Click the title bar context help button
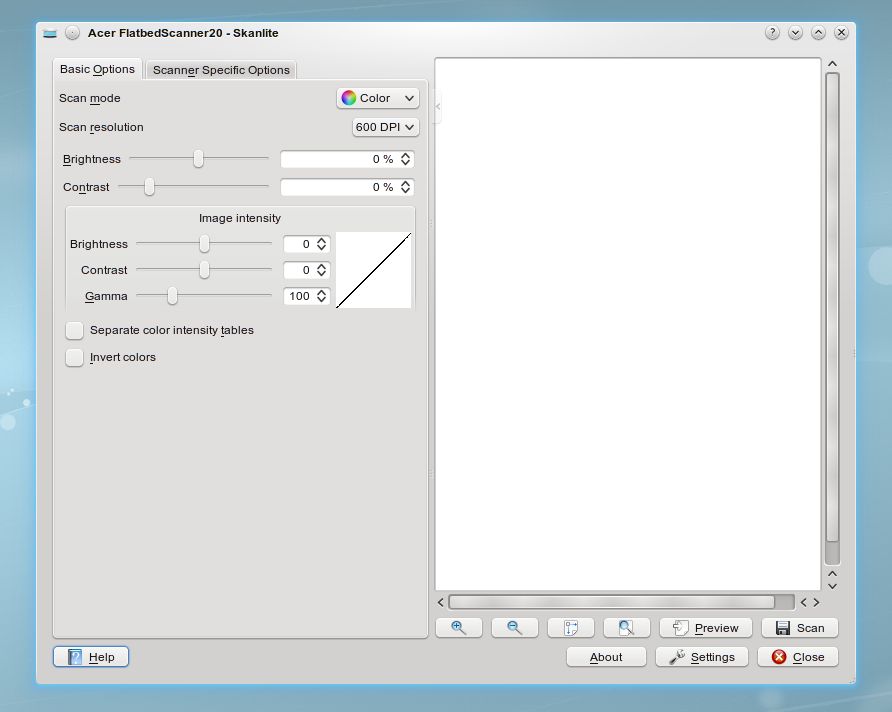The width and height of the screenshot is (892, 712). (772, 32)
